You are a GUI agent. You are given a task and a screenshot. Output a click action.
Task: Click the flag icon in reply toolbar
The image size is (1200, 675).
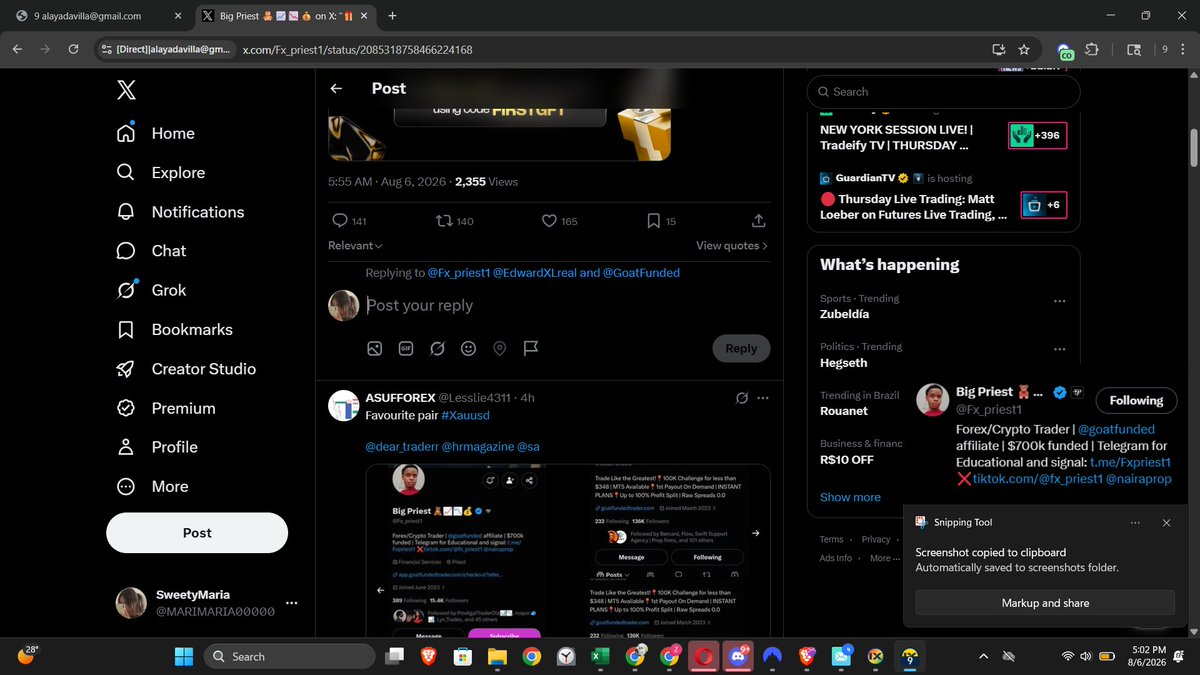pyautogui.click(x=531, y=348)
